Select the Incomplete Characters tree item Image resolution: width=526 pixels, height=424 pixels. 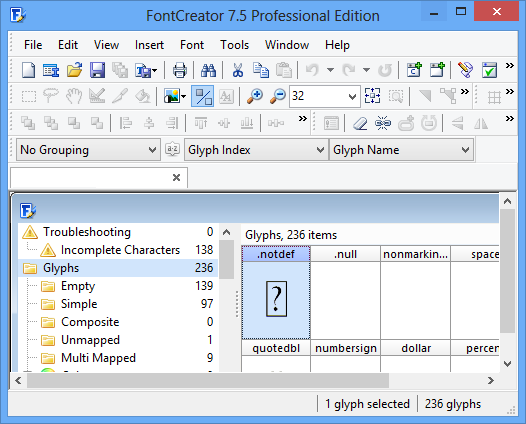(x=118, y=250)
